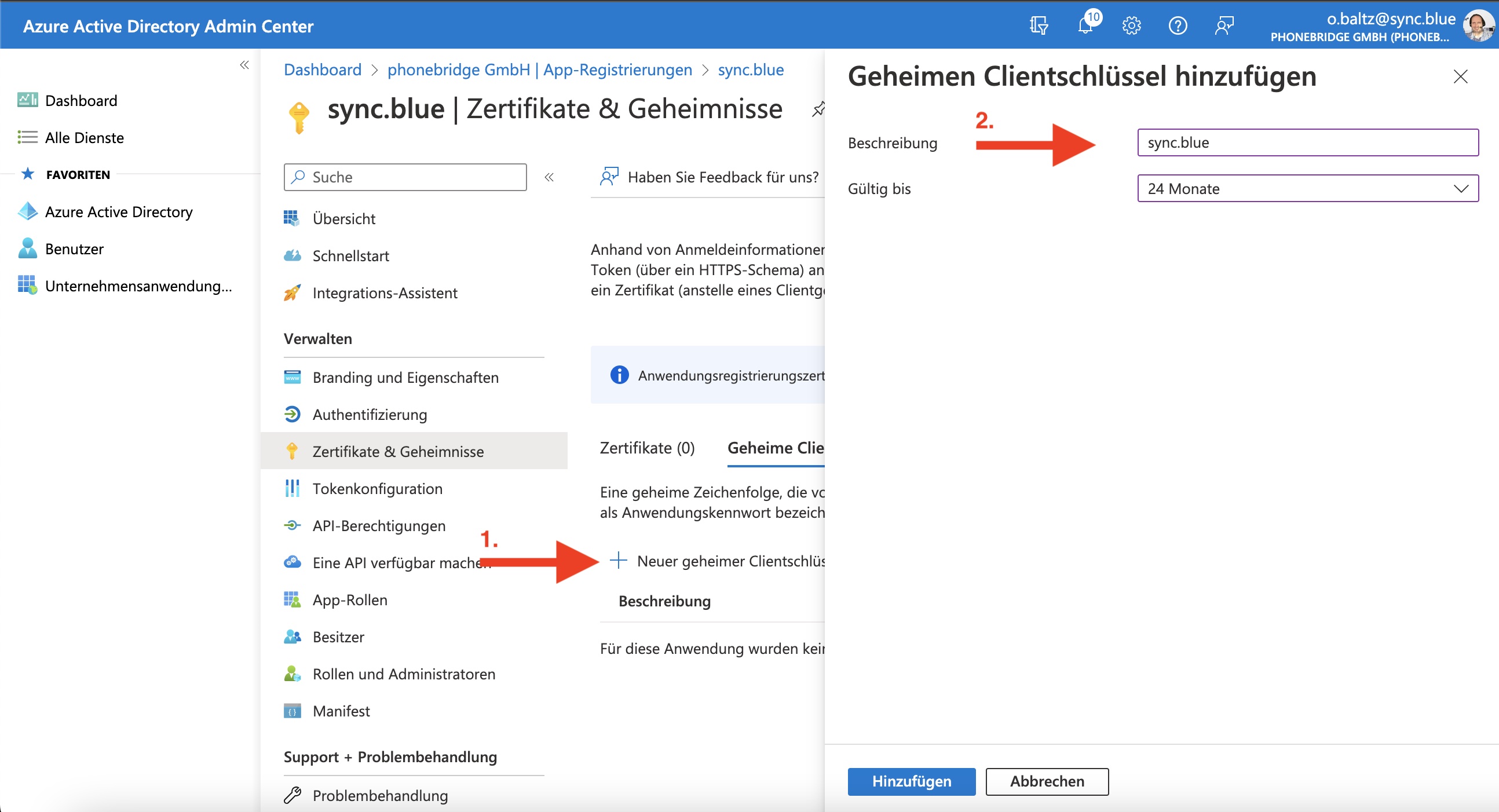The height and width of the screenshot is (812, 1499).
Task: Switch to the Zertifikate (0) tab
Action: tap(646, 448)
